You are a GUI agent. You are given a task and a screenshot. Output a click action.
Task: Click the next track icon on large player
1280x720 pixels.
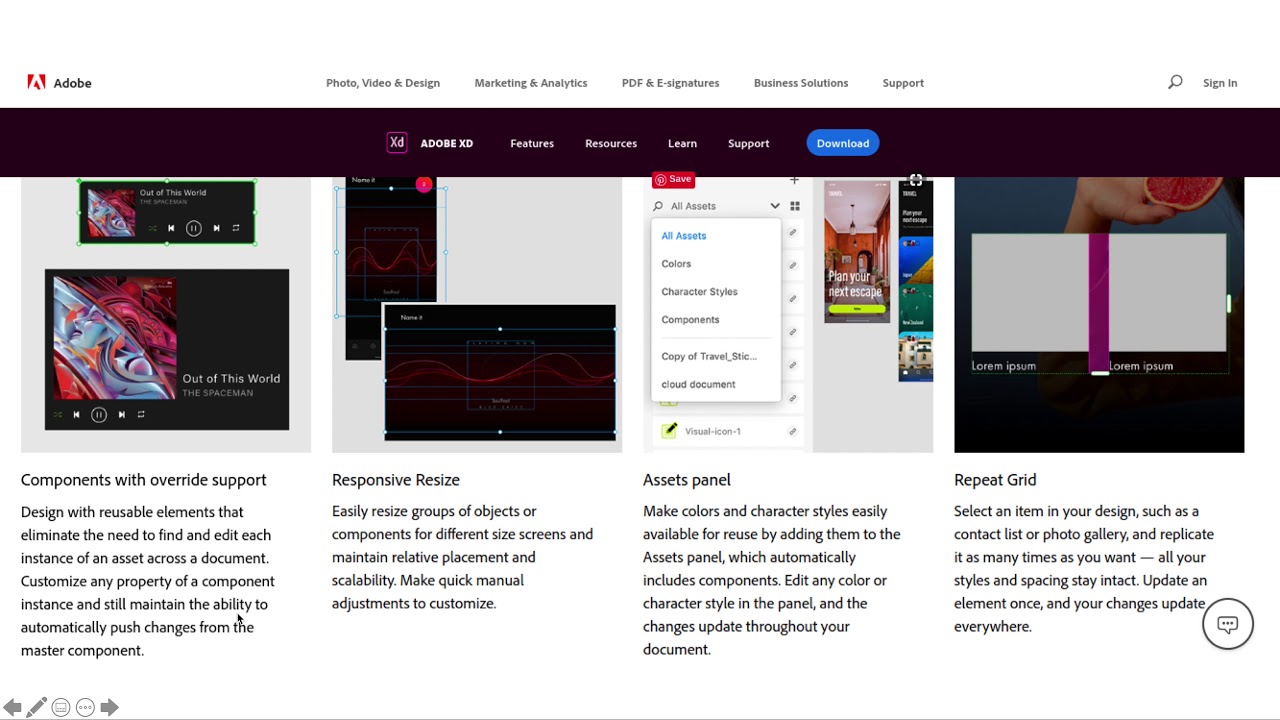(x=122, y=414)
